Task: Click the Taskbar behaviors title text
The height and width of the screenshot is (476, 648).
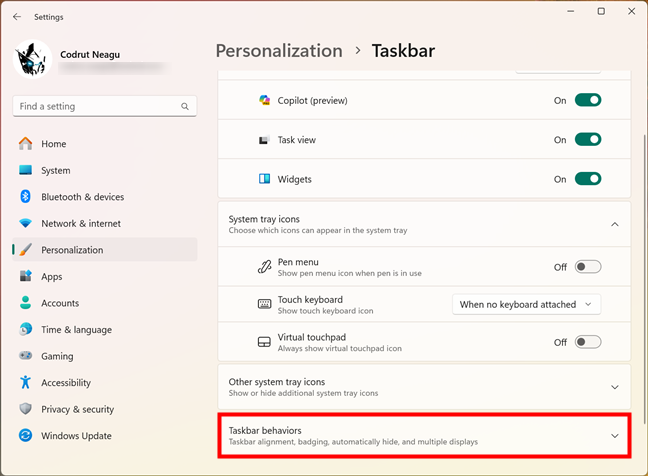Action: pyautogui.click(x=265, y=431)
